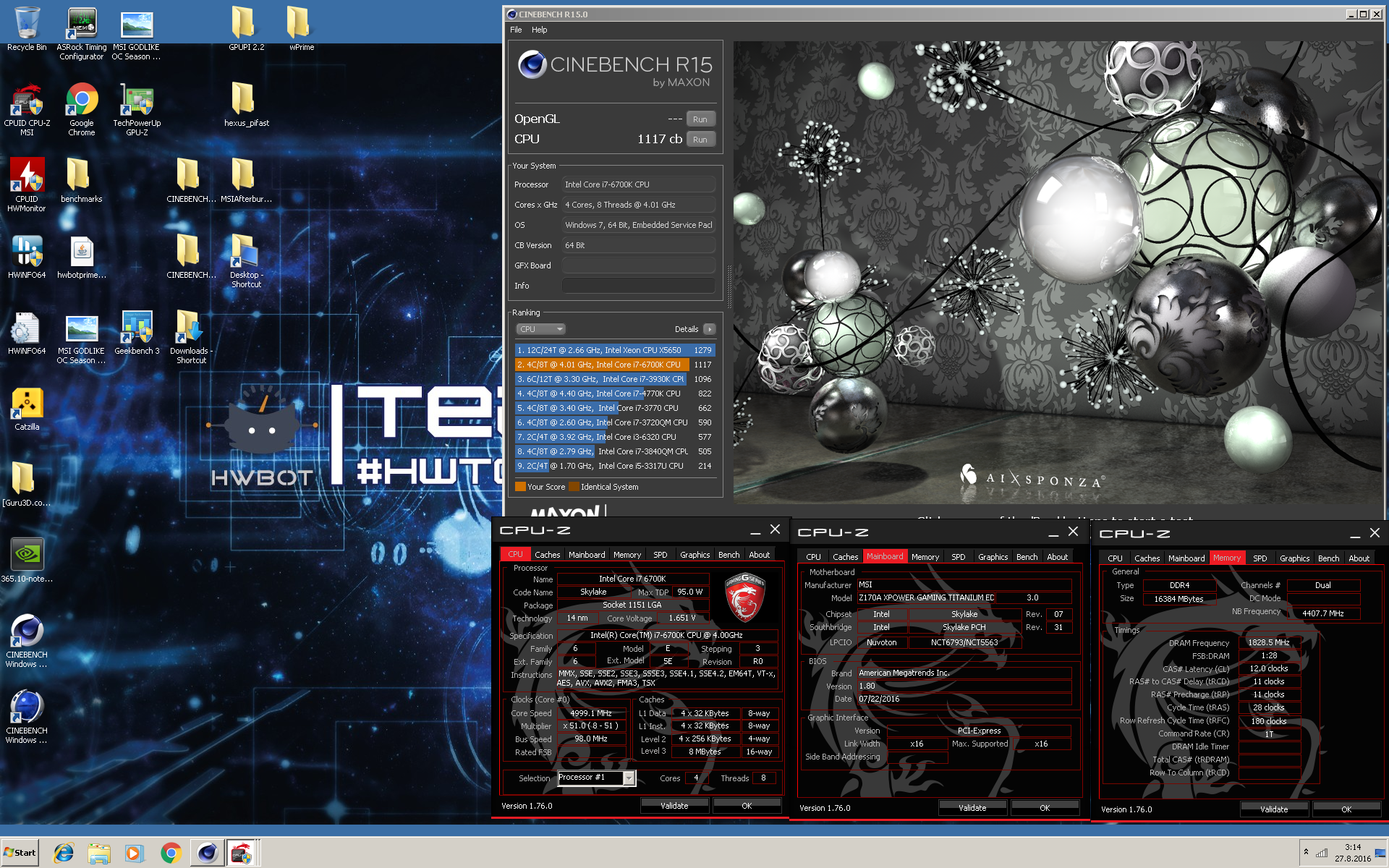Launch TechPowerUp GPU-Z shortcut

pos(137,109)
